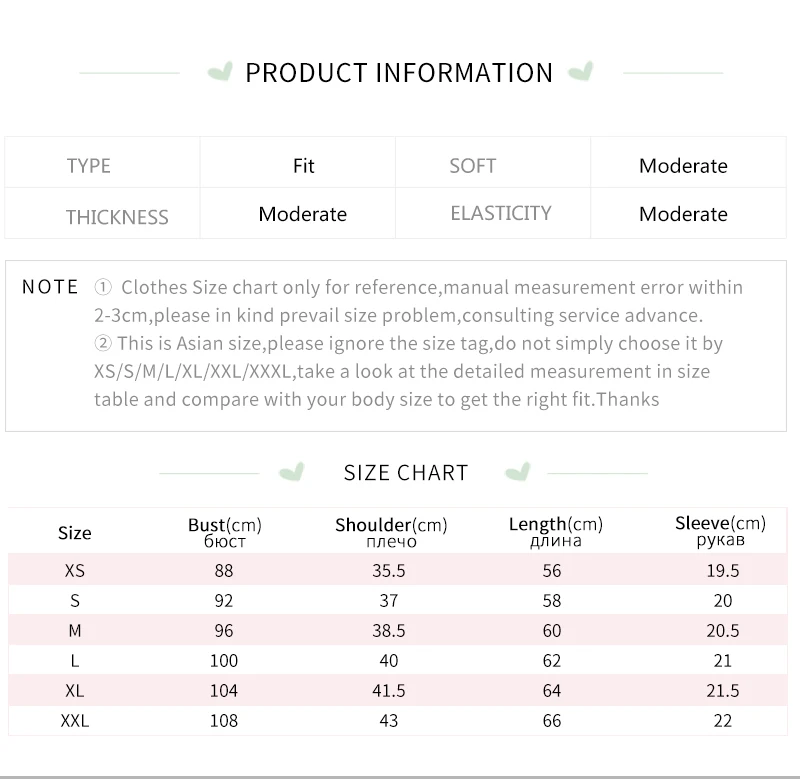The image size is (800, 779).
Task: Select the XXL size row label
Action: pos(75,720)
